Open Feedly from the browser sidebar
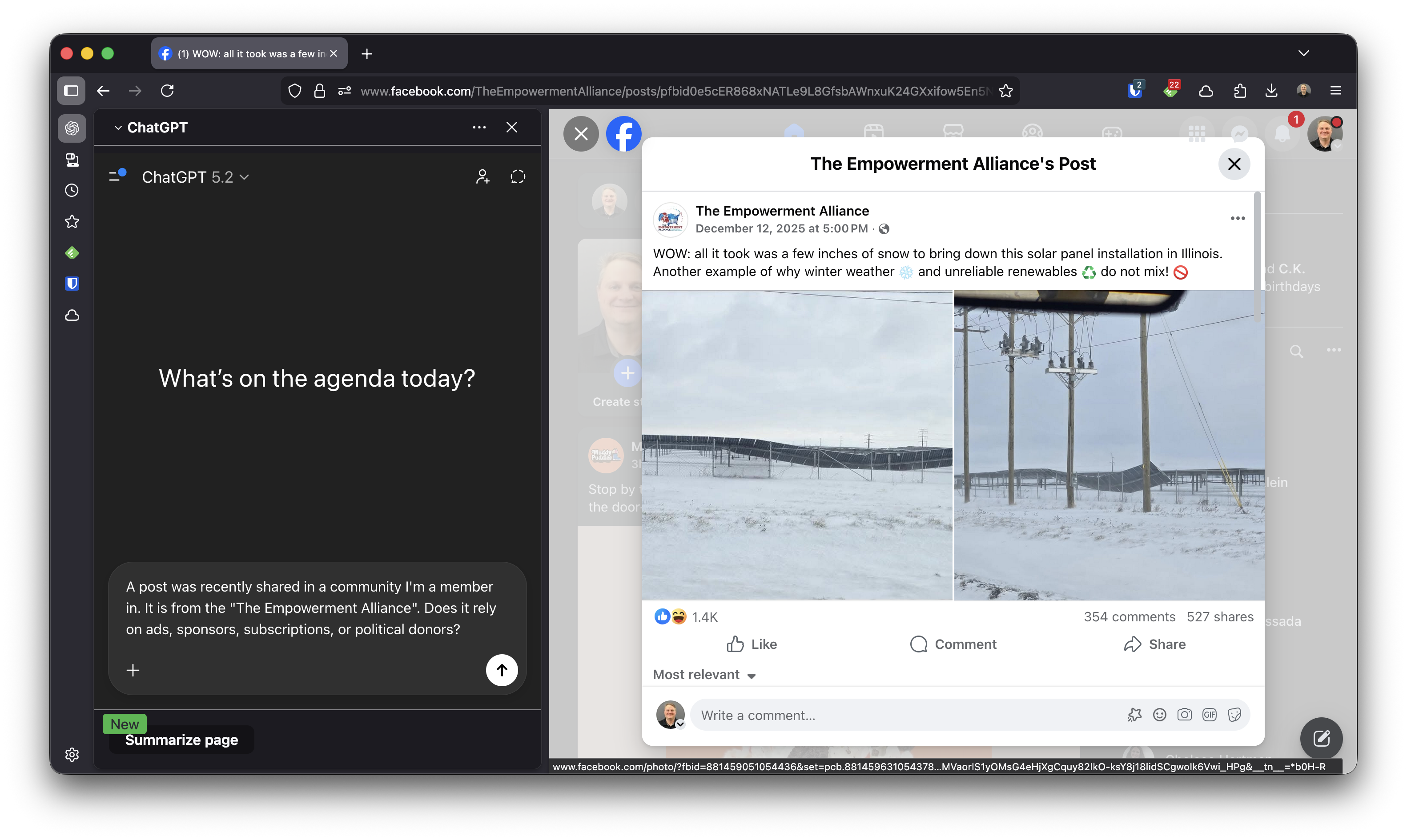 pyautogui.click(x=72, y=252)
